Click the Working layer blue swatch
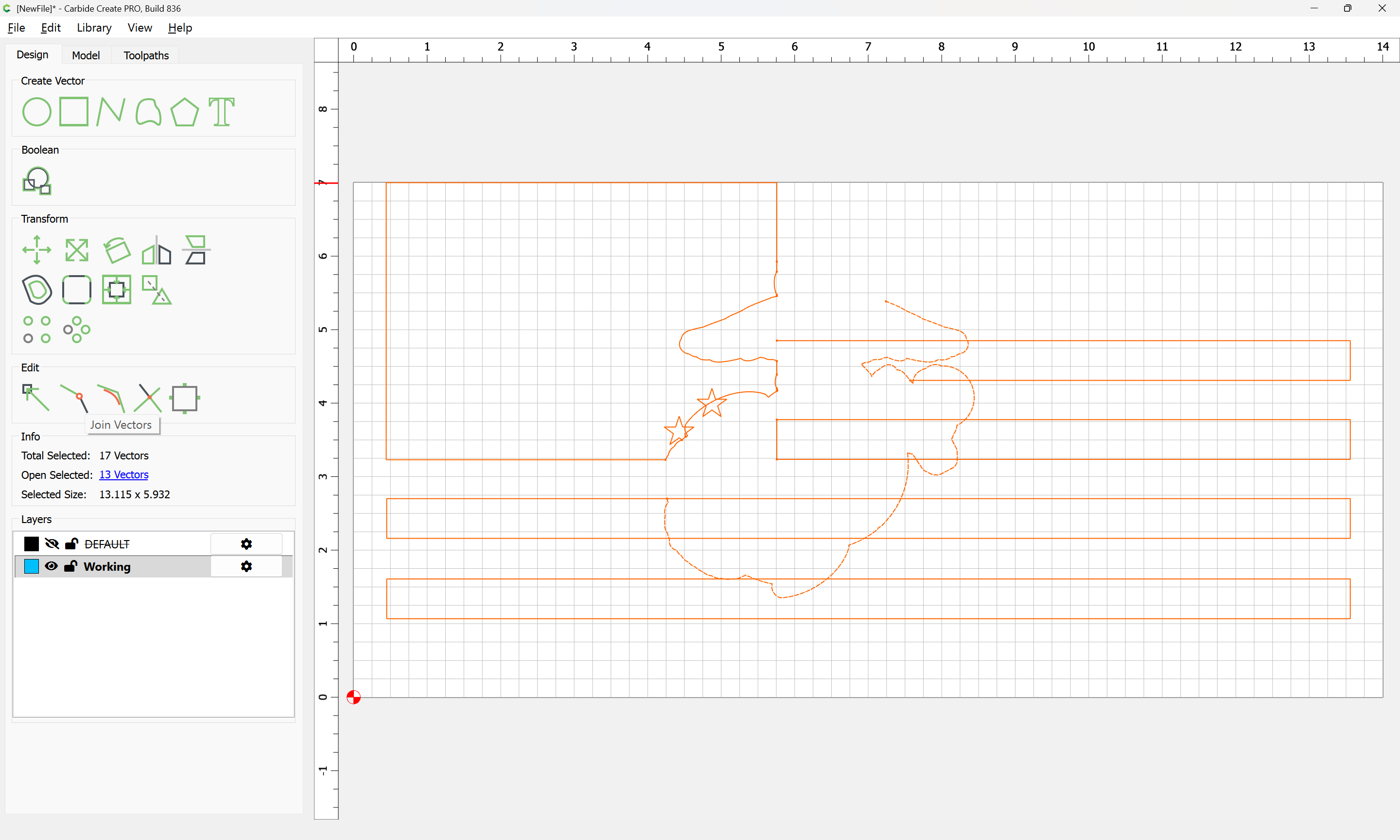The image size is (1400, 840). [32, 566]
